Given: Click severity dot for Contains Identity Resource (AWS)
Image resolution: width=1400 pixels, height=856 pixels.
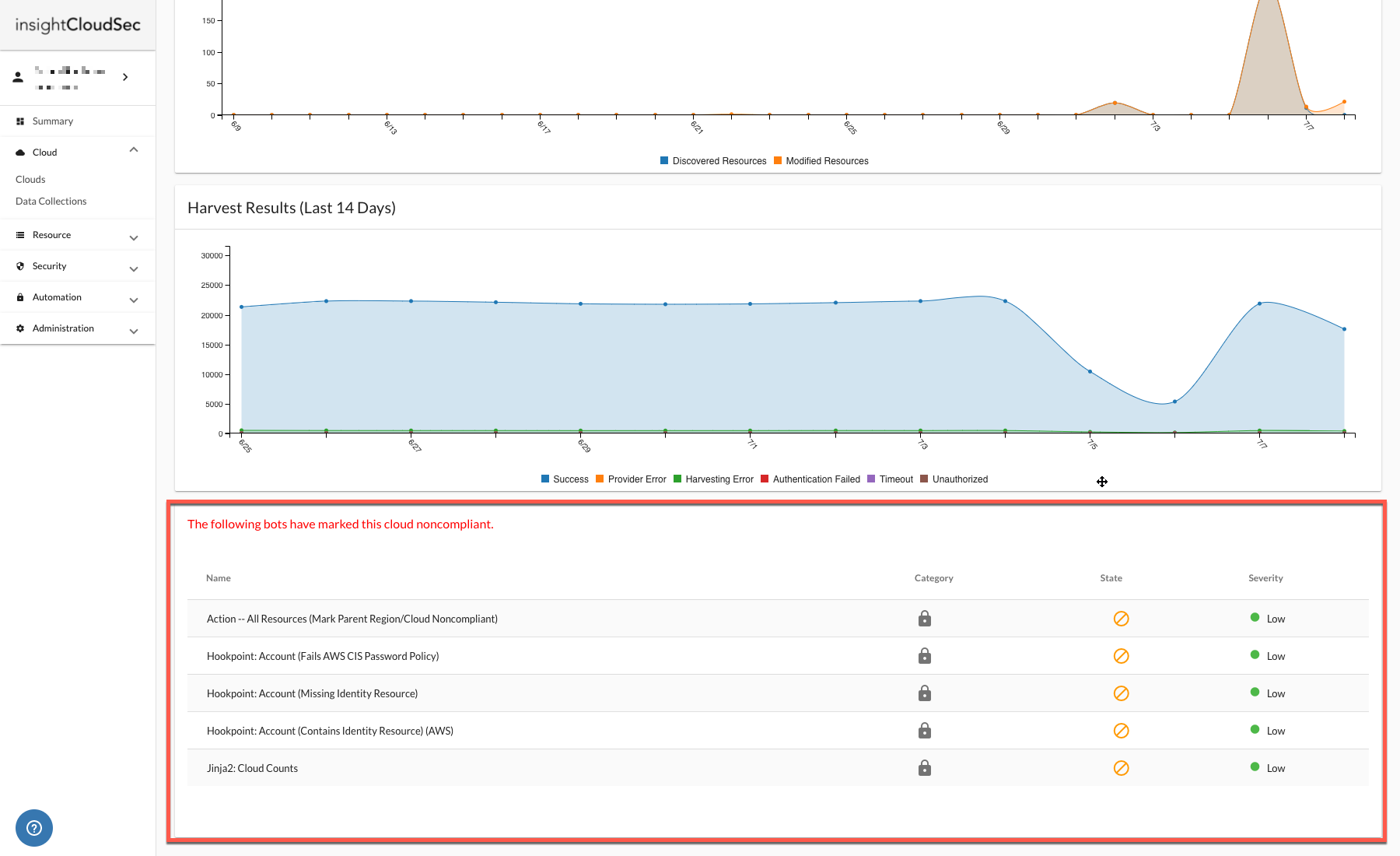Looking at the screenshot, I should (x=1255, y=729).
